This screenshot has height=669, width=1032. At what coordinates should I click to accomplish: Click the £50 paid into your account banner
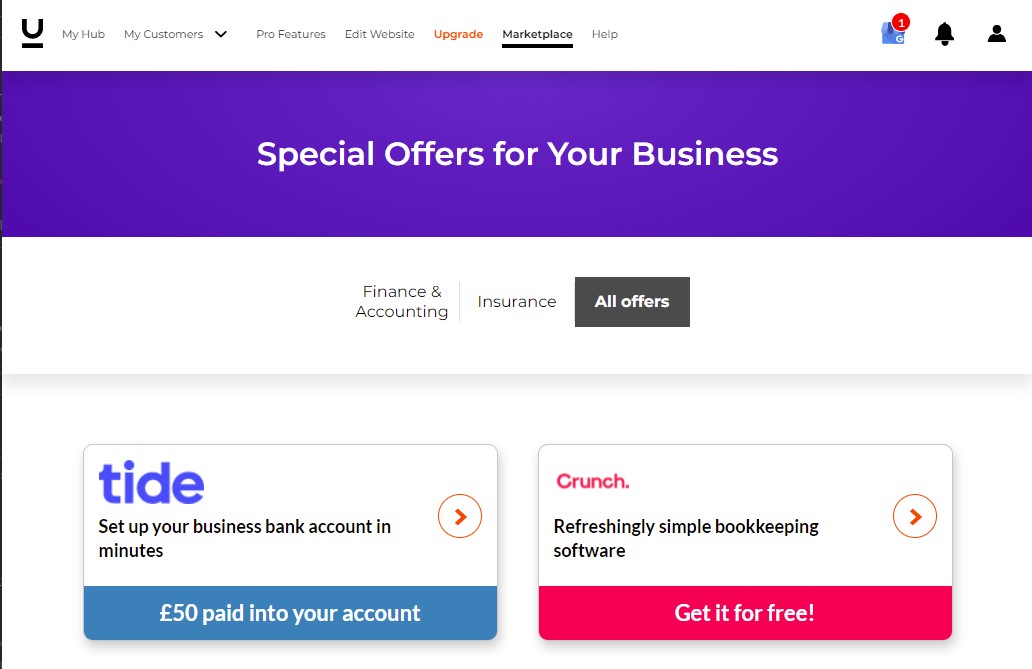click(x=290, y=613)
